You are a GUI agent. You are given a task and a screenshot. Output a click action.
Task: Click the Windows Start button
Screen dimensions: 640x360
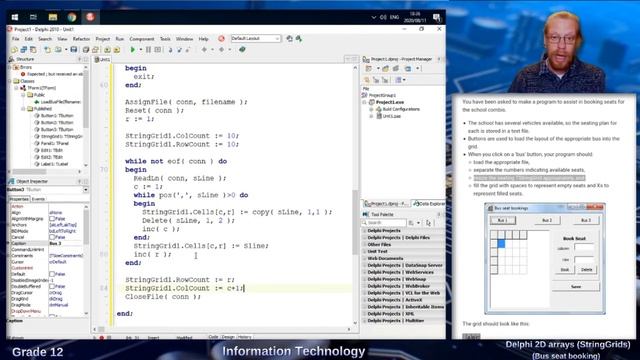(15, 17)
